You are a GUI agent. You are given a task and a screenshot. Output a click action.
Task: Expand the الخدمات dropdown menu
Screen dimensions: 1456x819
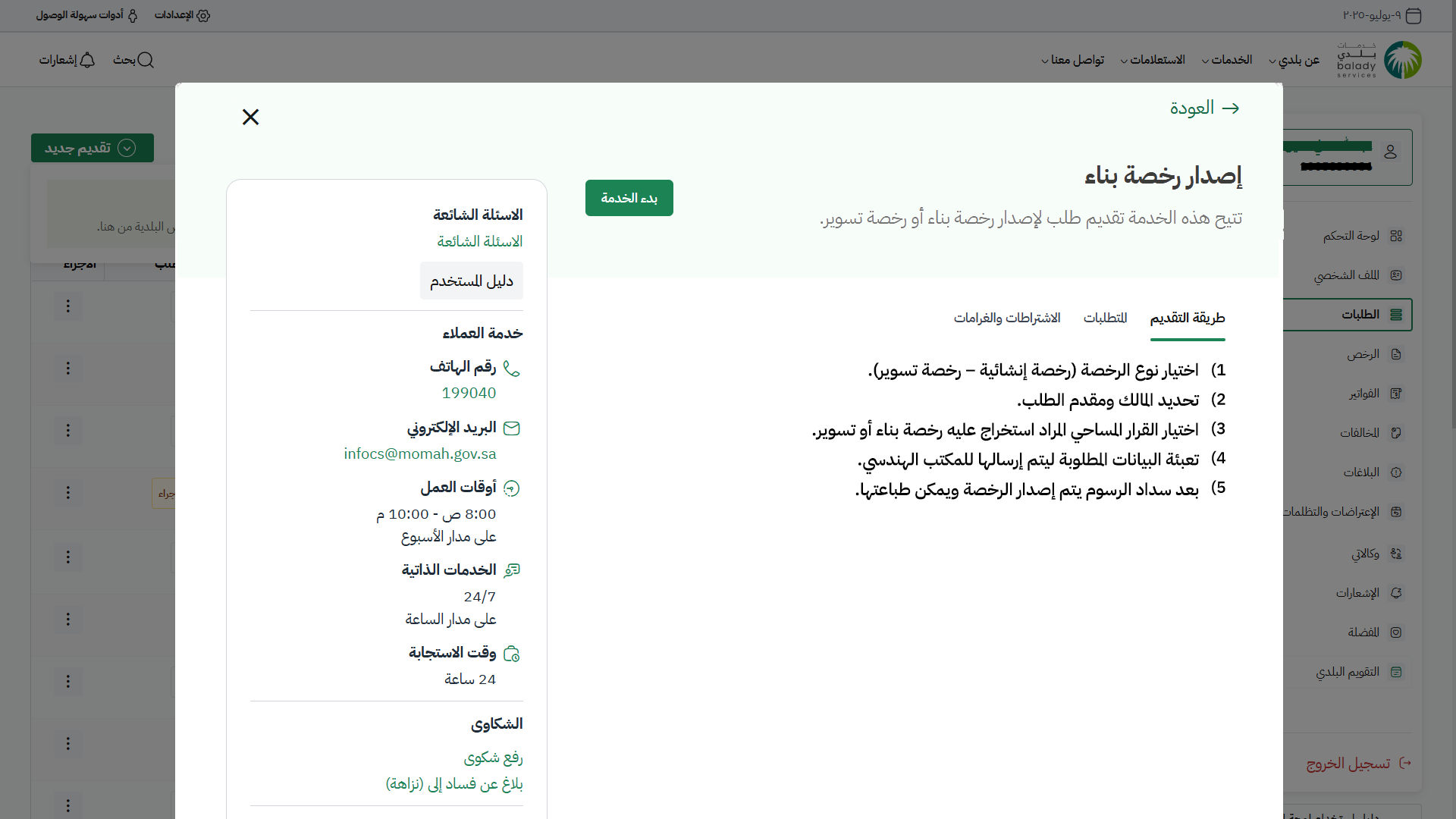point(1226,60)
